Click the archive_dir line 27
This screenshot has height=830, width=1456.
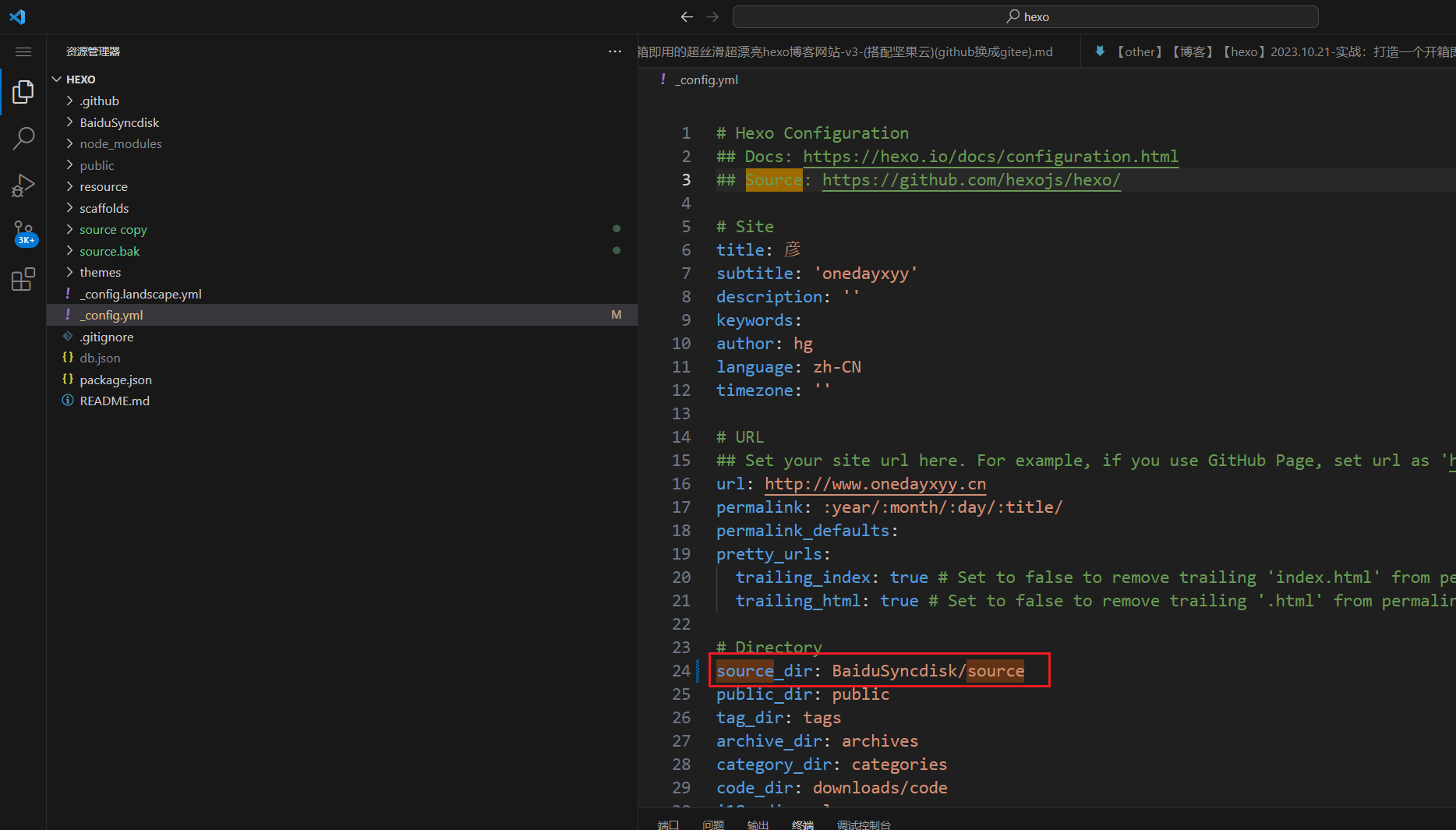(x=817, y=741)
